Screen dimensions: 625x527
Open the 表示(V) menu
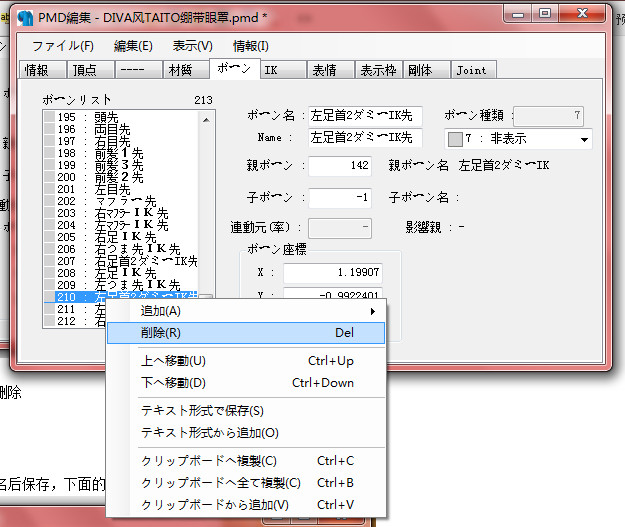[x=193, y=46]
